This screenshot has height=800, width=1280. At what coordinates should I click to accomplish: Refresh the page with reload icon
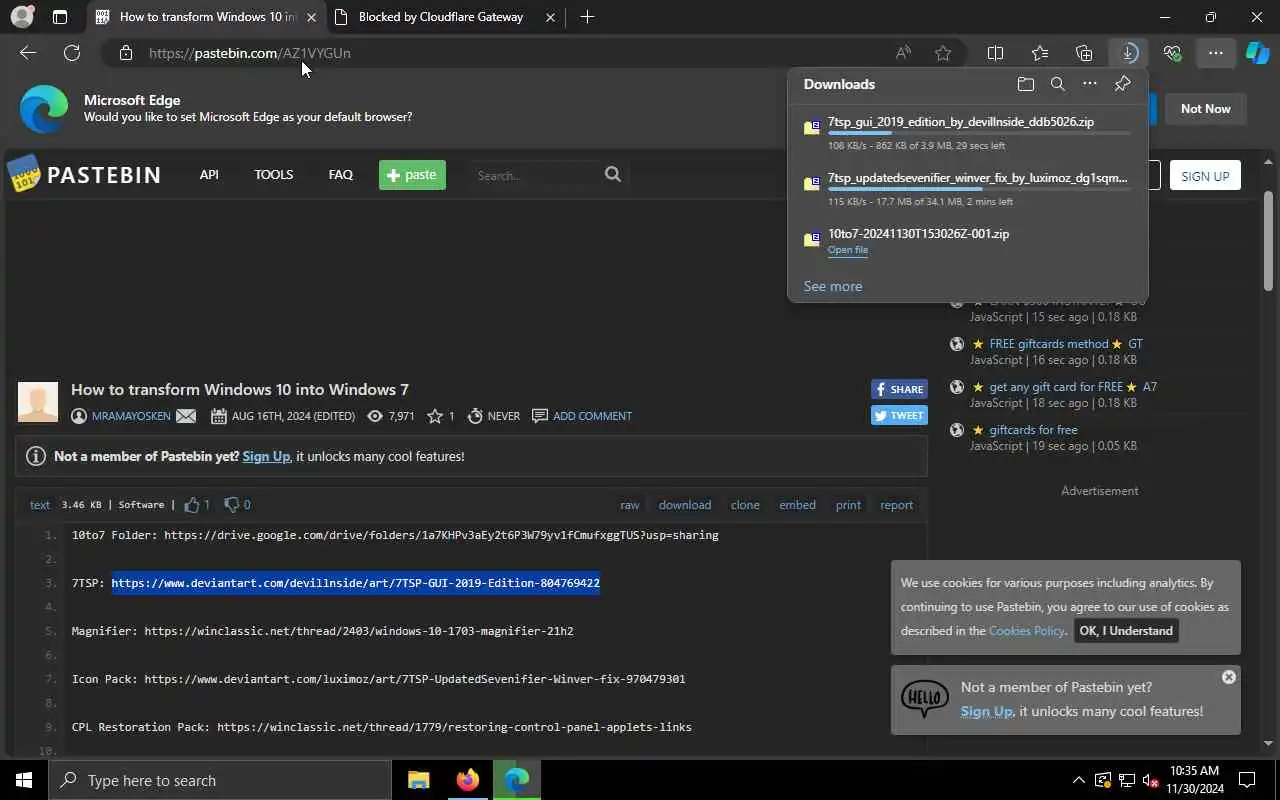tap(72, 53)
